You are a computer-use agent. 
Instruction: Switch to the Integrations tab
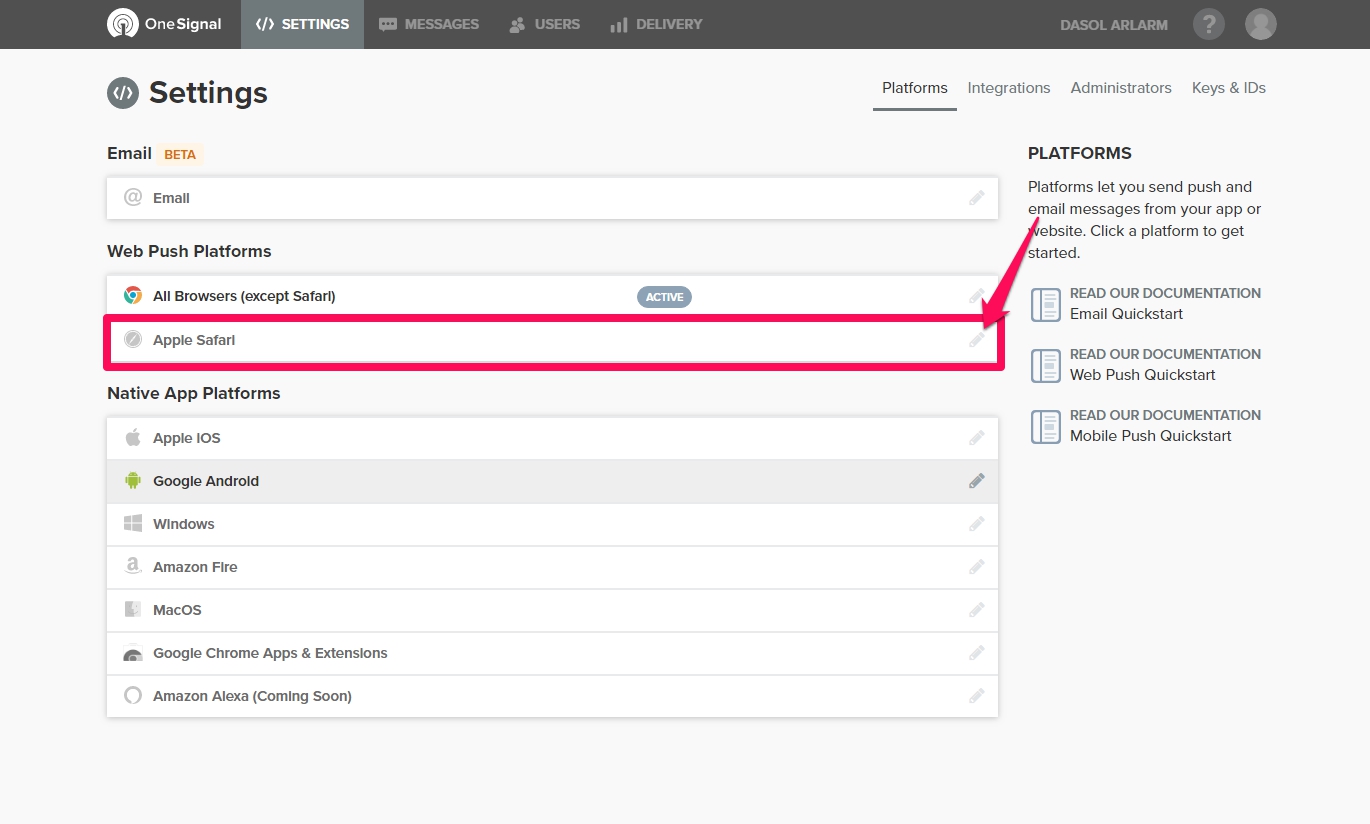(1008, 88)
